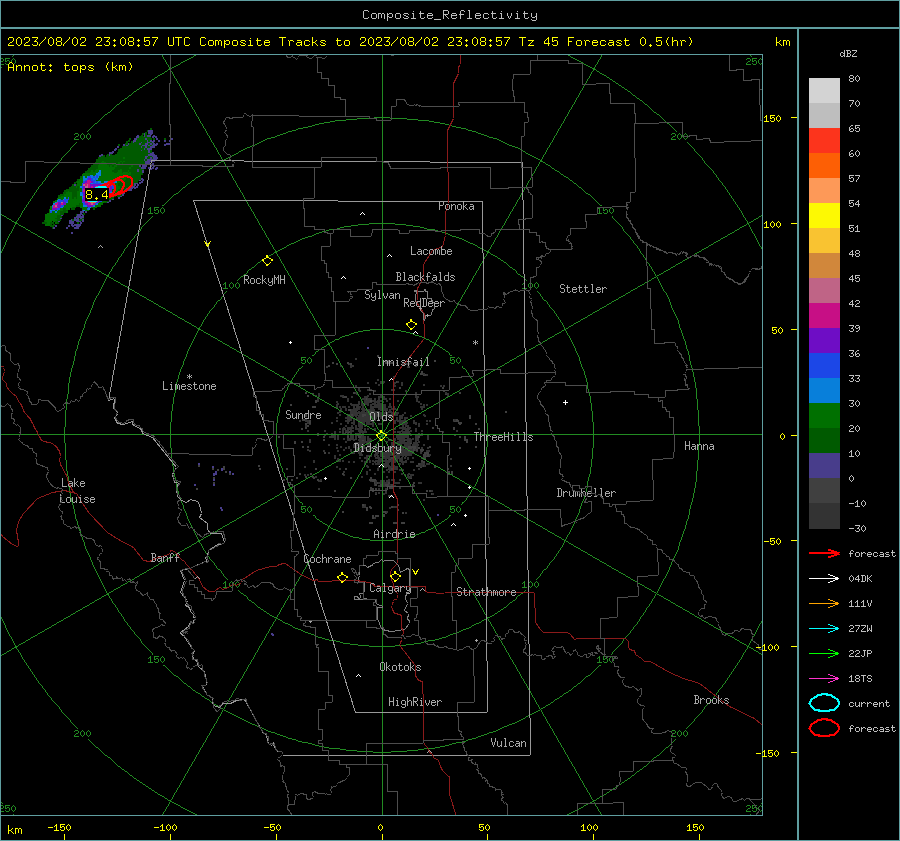The width and height of the screenshot is (900, 841).
Task: Click the Olds town label
Action: [381, 417]
